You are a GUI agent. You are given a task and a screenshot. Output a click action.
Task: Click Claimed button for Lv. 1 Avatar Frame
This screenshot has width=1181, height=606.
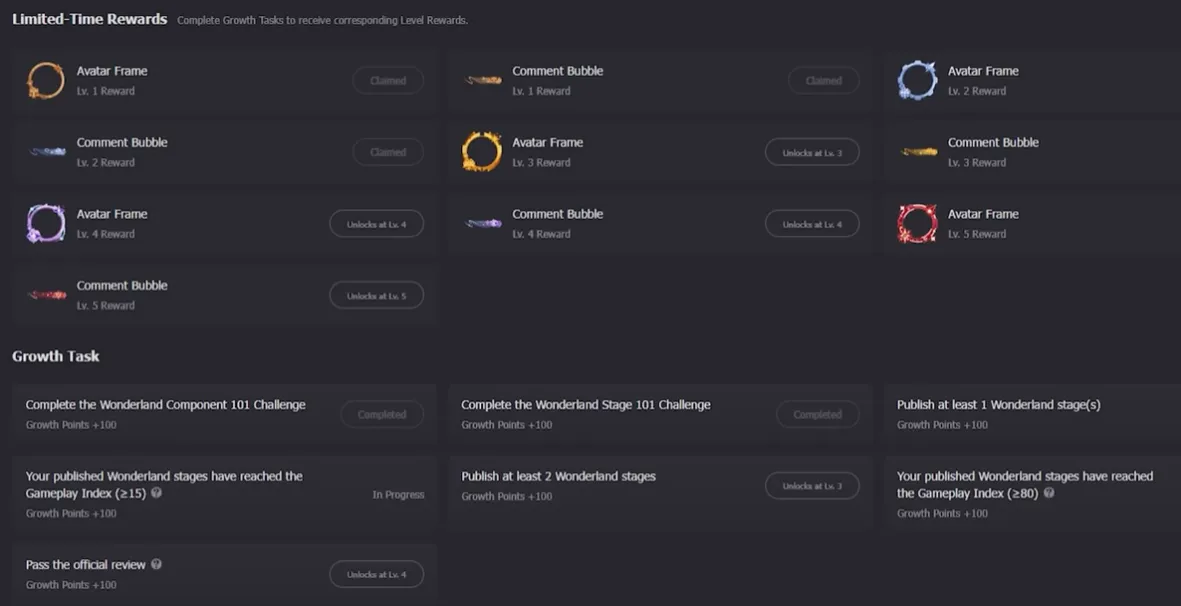388,80
